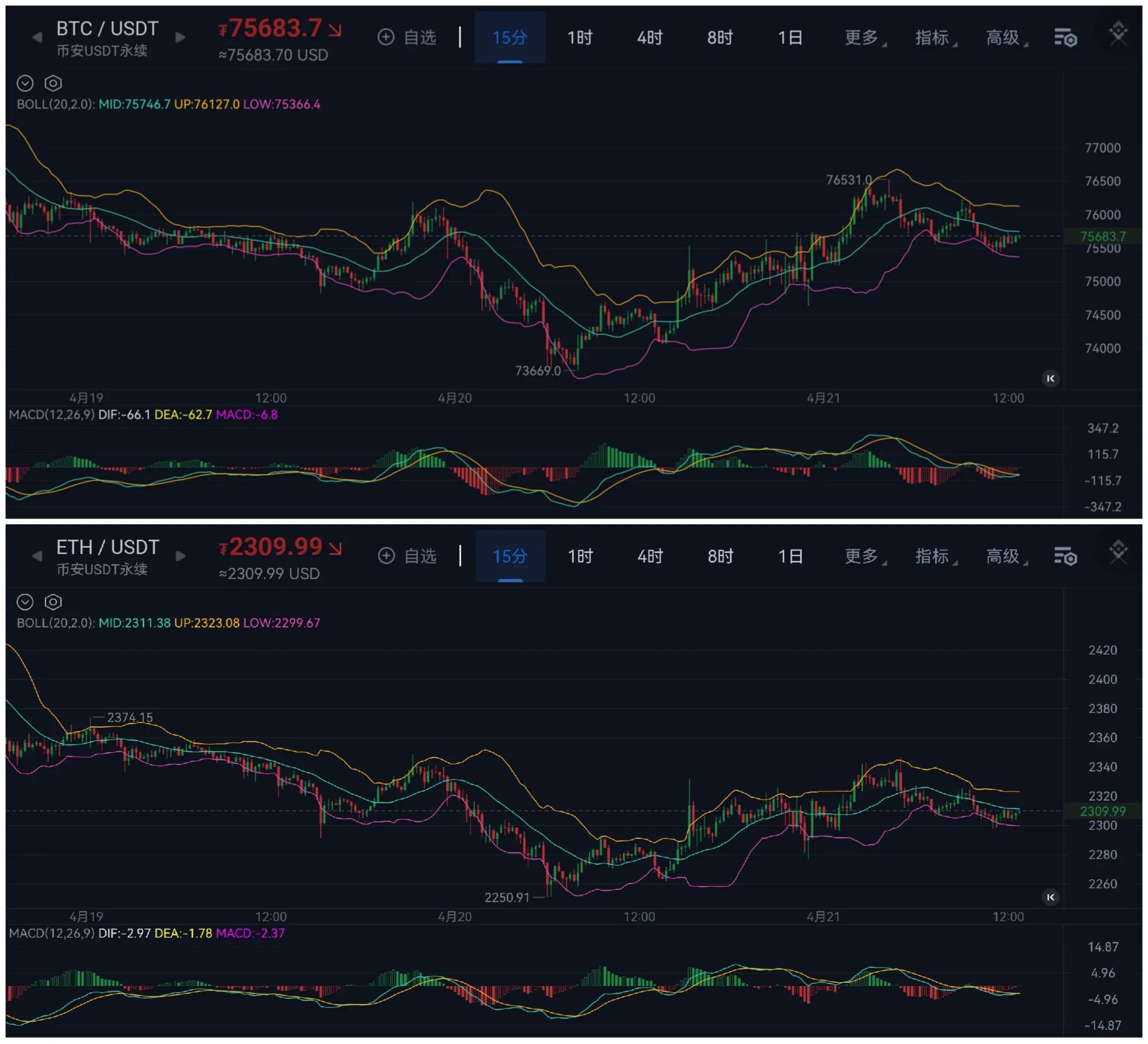Screen dimensions: 1148x1044
Task: Open BTC chart display settings list icon
Action: coord(1066,38)
